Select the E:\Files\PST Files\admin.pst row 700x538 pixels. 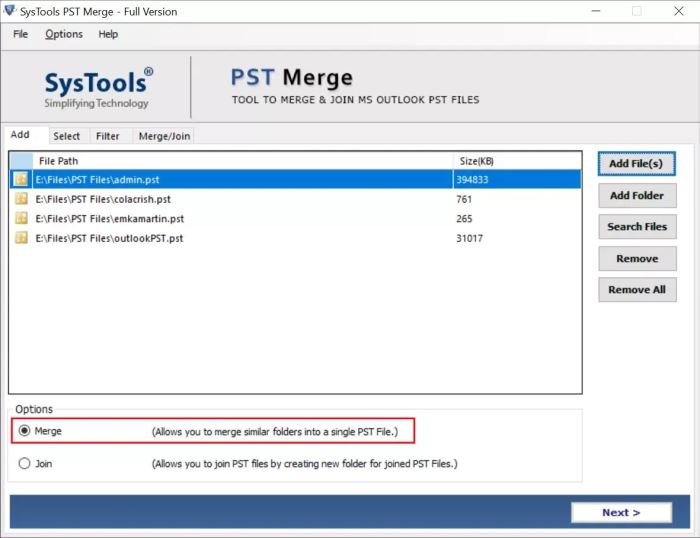[296, 179]
